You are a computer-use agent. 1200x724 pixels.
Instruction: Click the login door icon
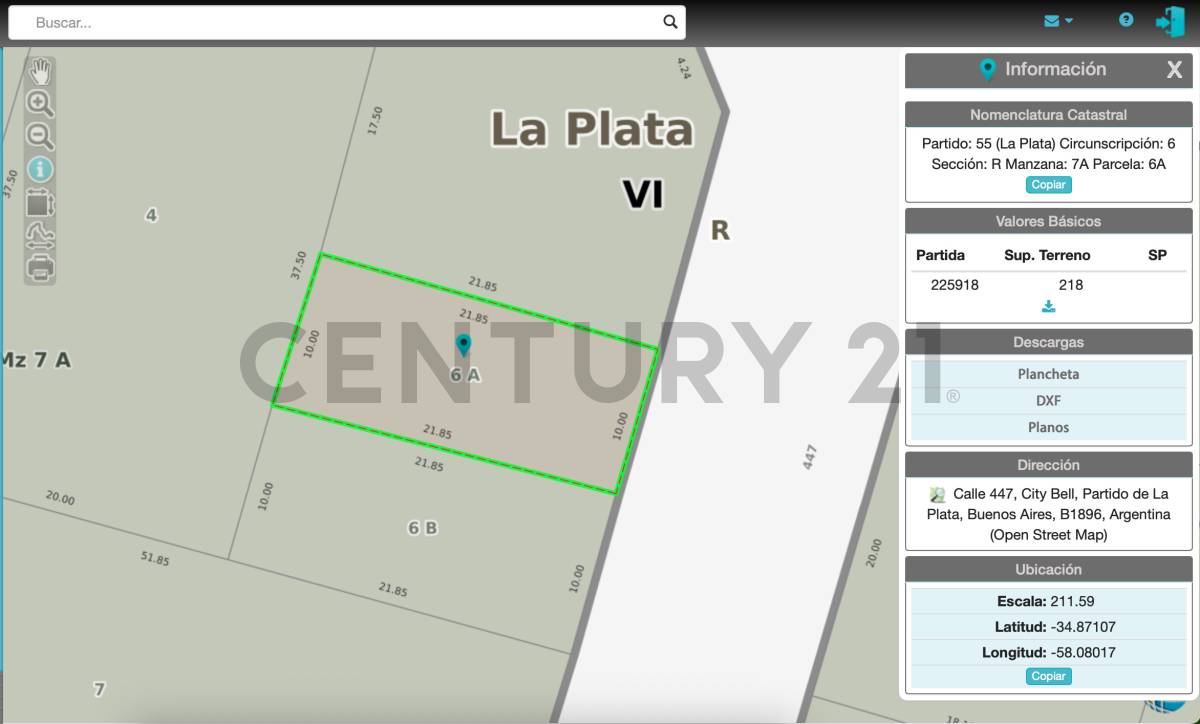click(1169, 21)
